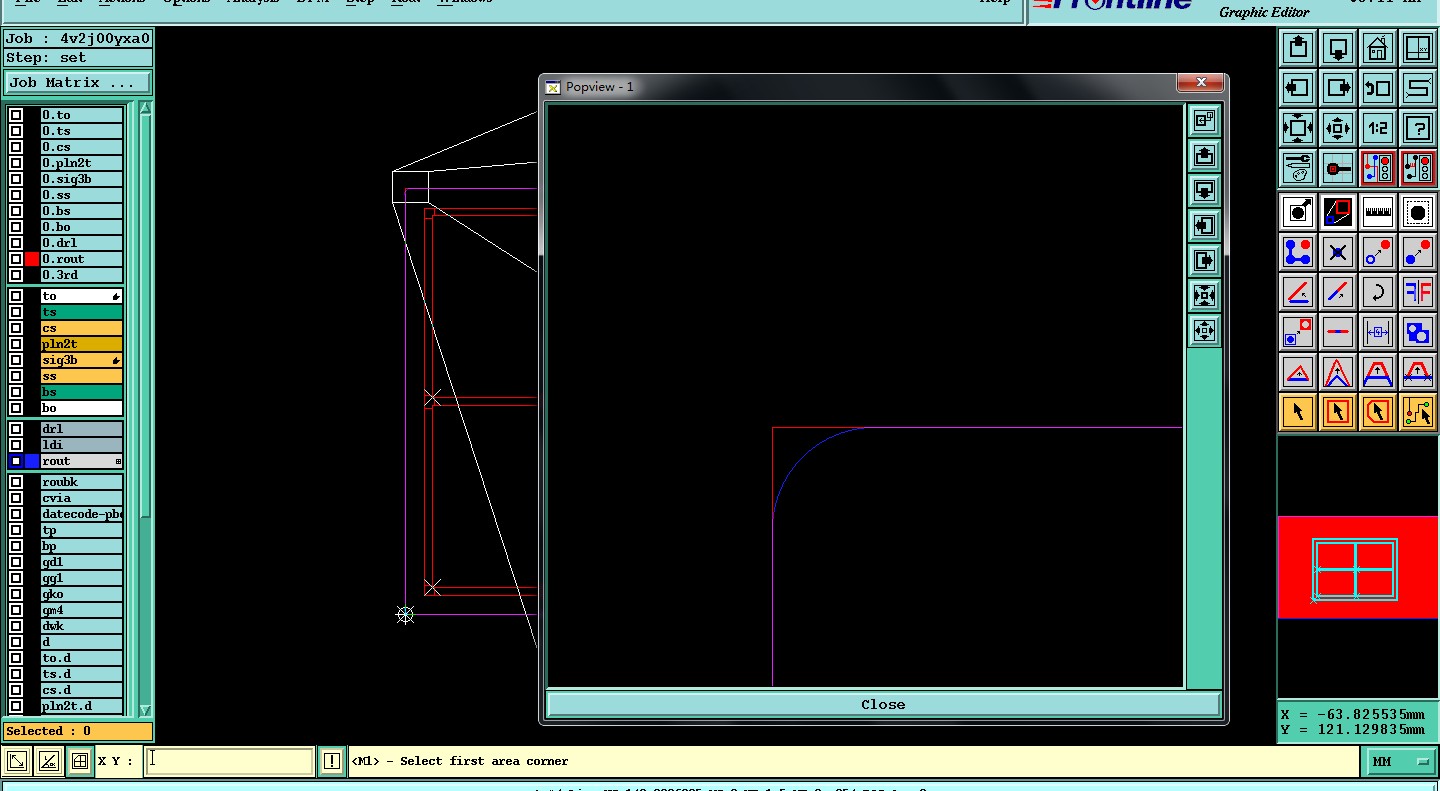The image size is (1440, 791).
Task: Select the layer named cvia
Action: pyautogui.click(x=81, y=498)
